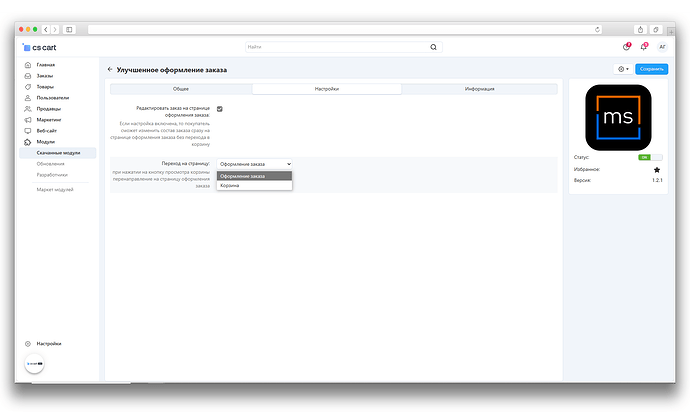The height and width of the screenshot is (412, 690).
Task: Choose Оформление заказа in the dropdown list
Action: [x=254, y=176]
